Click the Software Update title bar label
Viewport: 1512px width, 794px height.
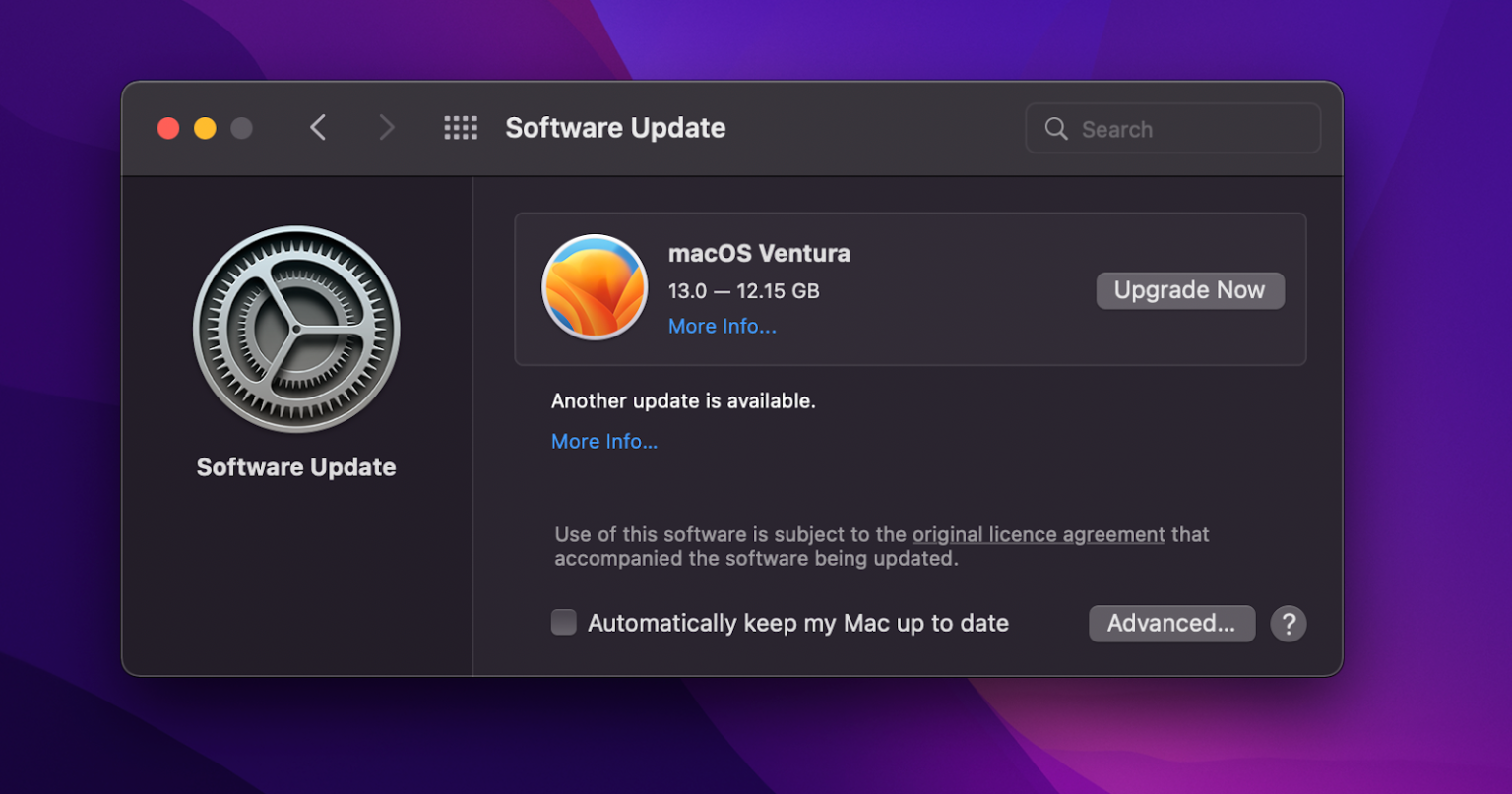(x=615, y=127)
